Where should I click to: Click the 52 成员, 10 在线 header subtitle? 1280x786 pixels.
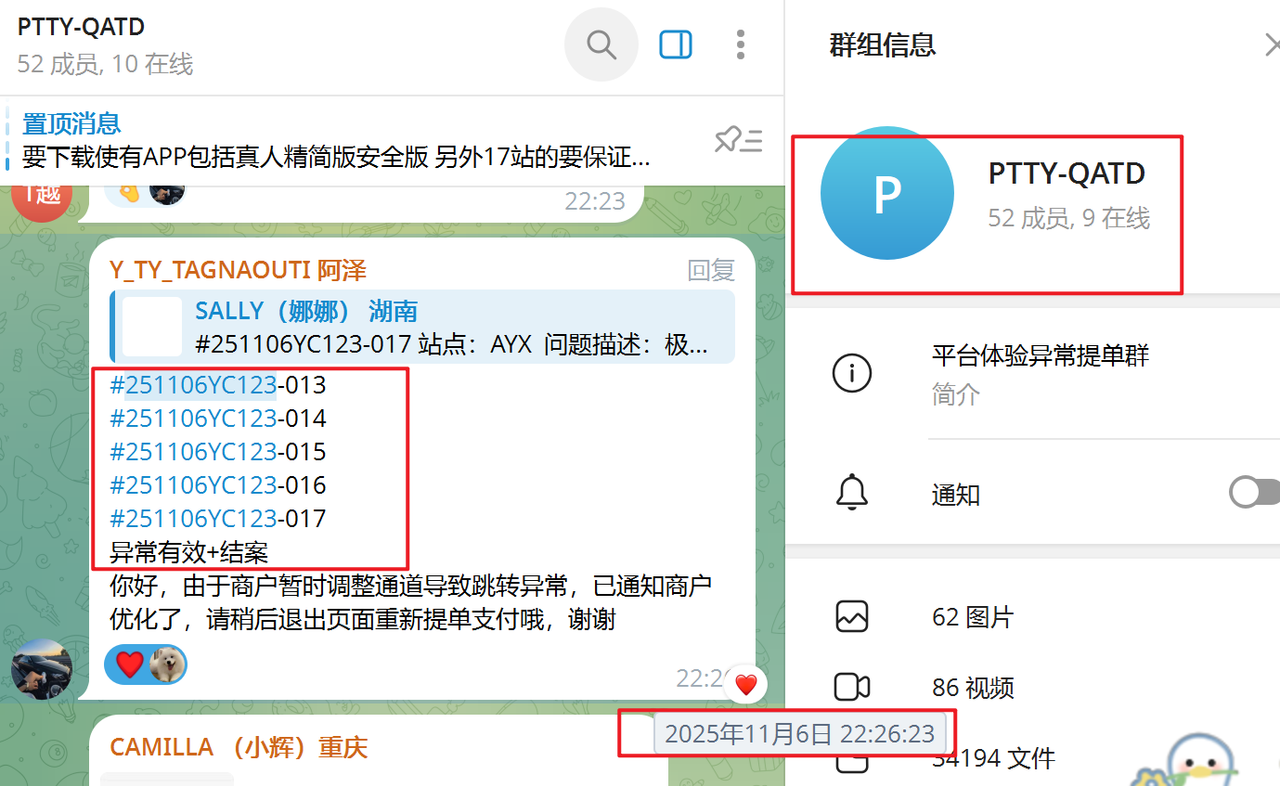pos(105,64)
